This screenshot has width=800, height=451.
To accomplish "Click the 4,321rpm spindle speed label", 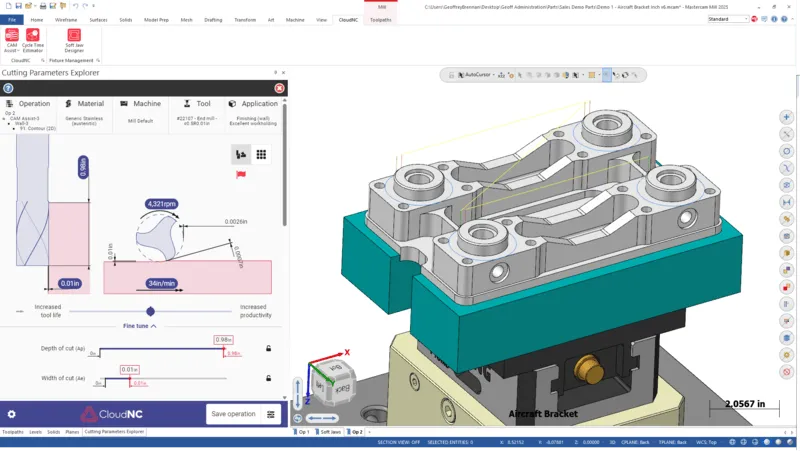I will (x=161, y=204).
